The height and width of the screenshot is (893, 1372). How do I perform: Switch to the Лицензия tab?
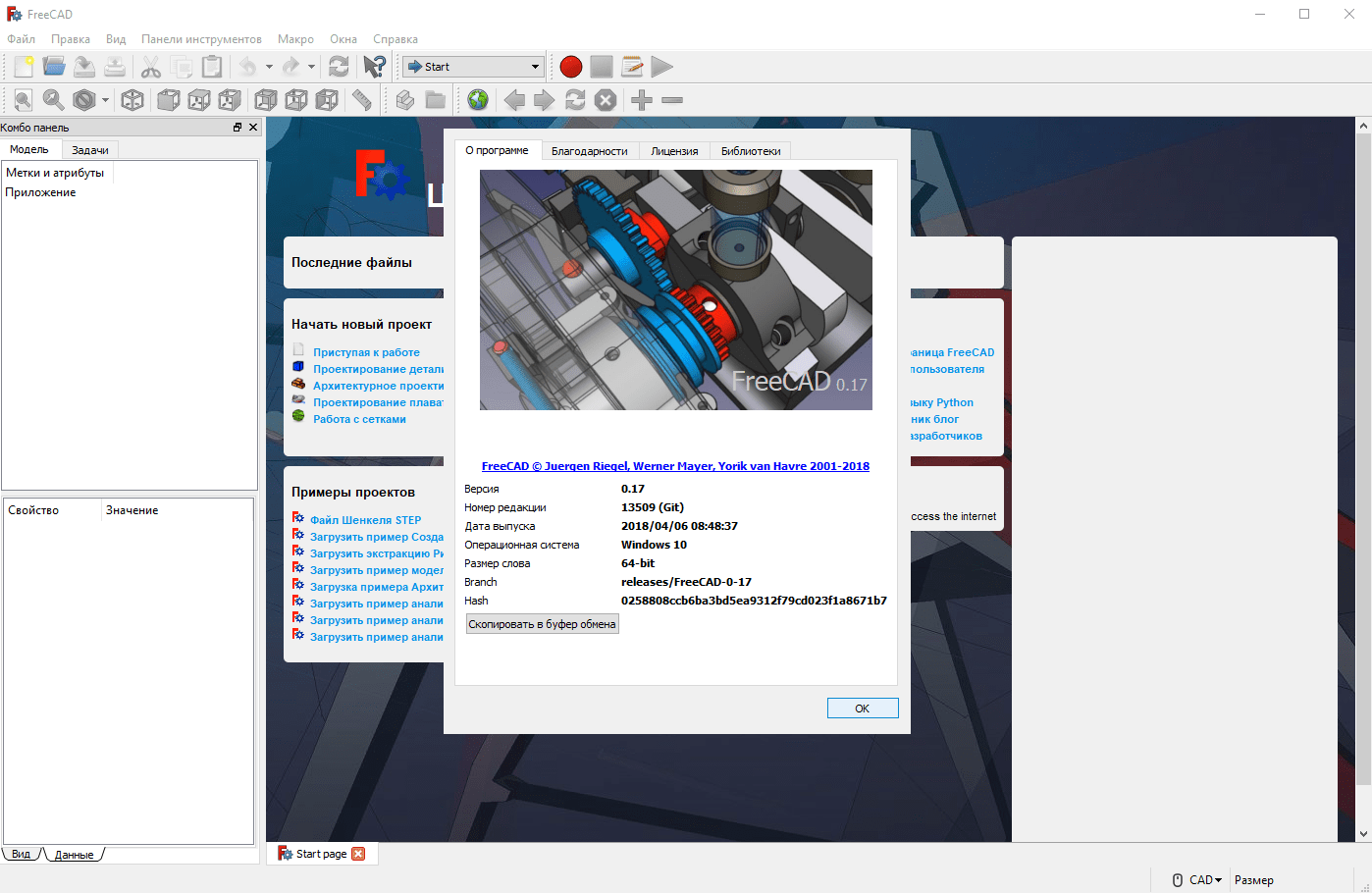pos(674,151)
